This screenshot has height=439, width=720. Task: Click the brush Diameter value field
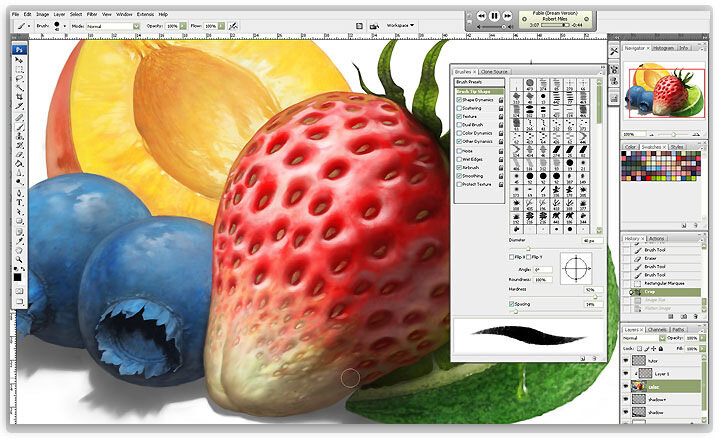(592, 241)
